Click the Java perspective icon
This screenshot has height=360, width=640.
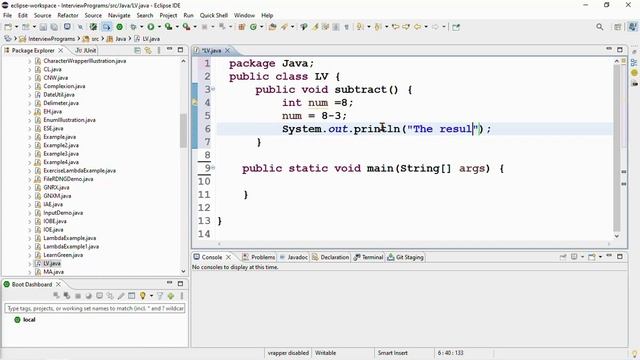[633, 27]
